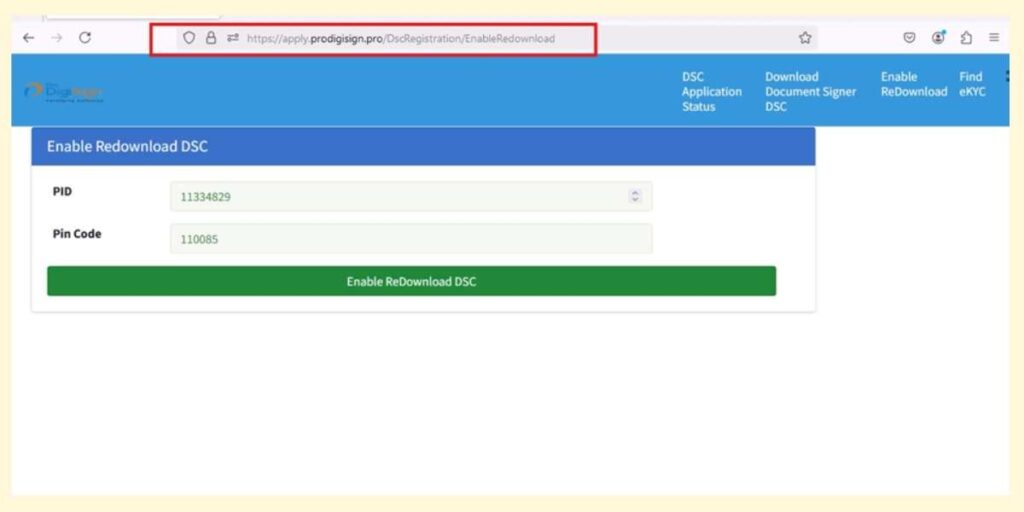Screen dimensions: 1024x512
Task: Click the Pin Code input field
Action: coord(411,239)
